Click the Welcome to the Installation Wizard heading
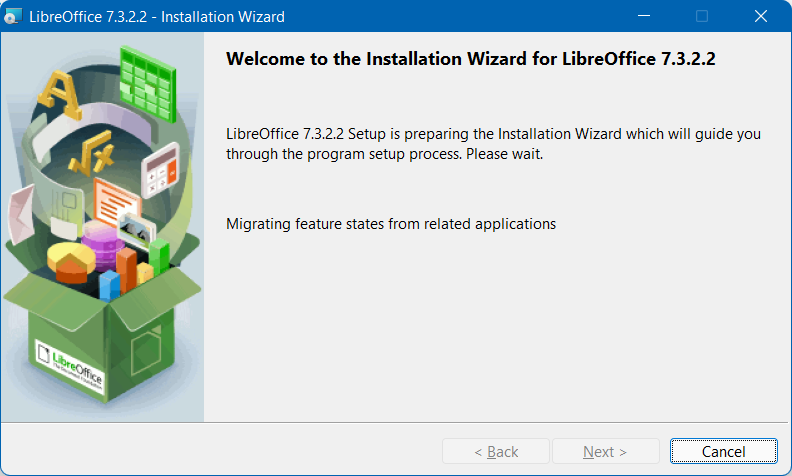The width and height of the screenshot is (792, 476). click(x=471, y=58)
